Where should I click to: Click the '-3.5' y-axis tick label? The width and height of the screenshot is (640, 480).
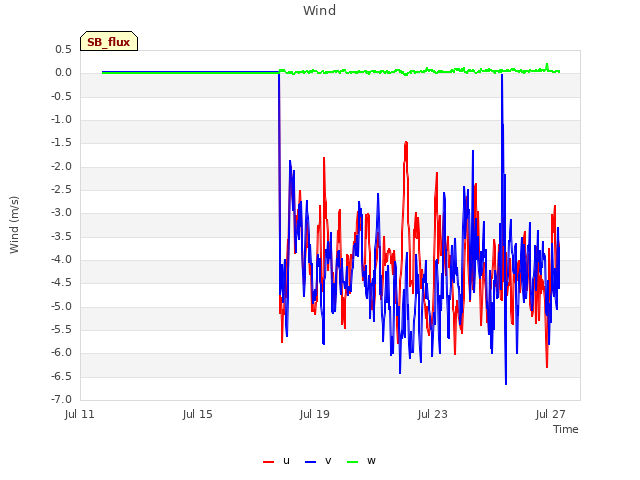pos(61,236)
